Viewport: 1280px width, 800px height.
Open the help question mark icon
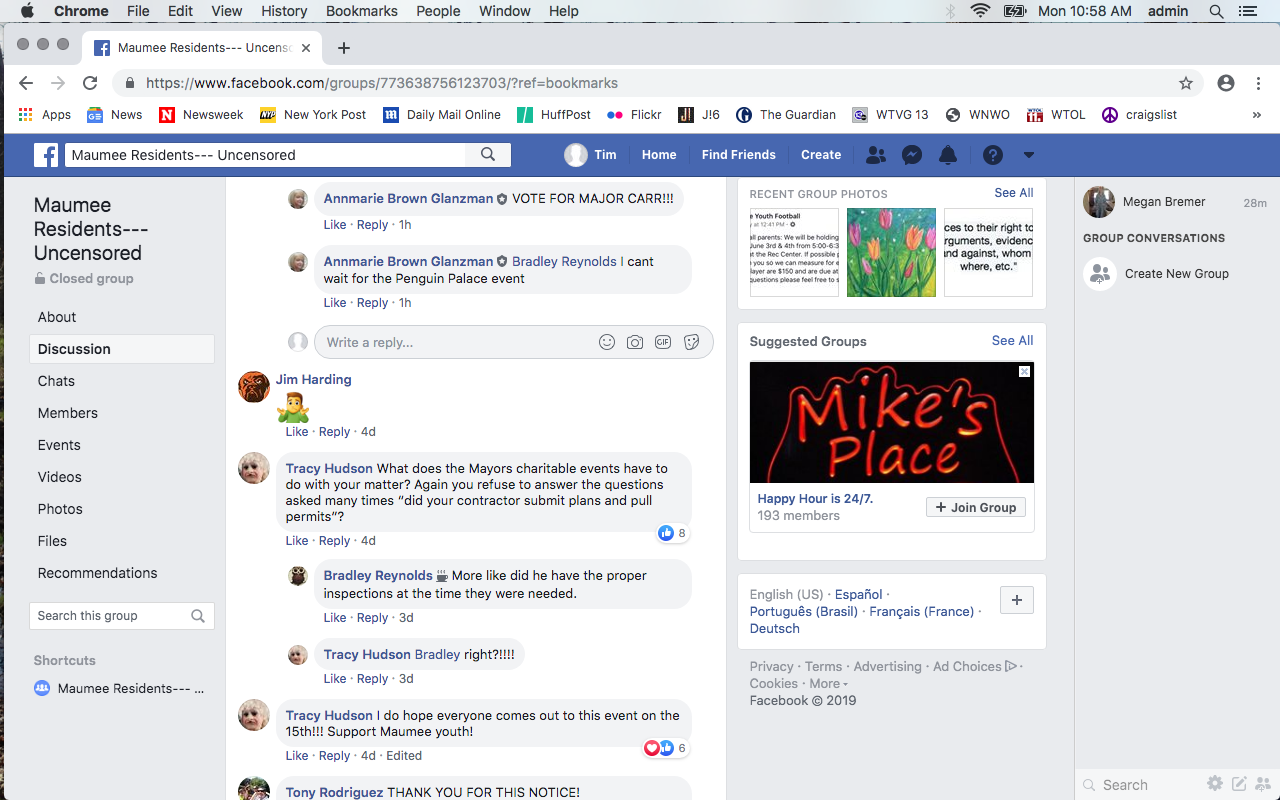(992, 155)
